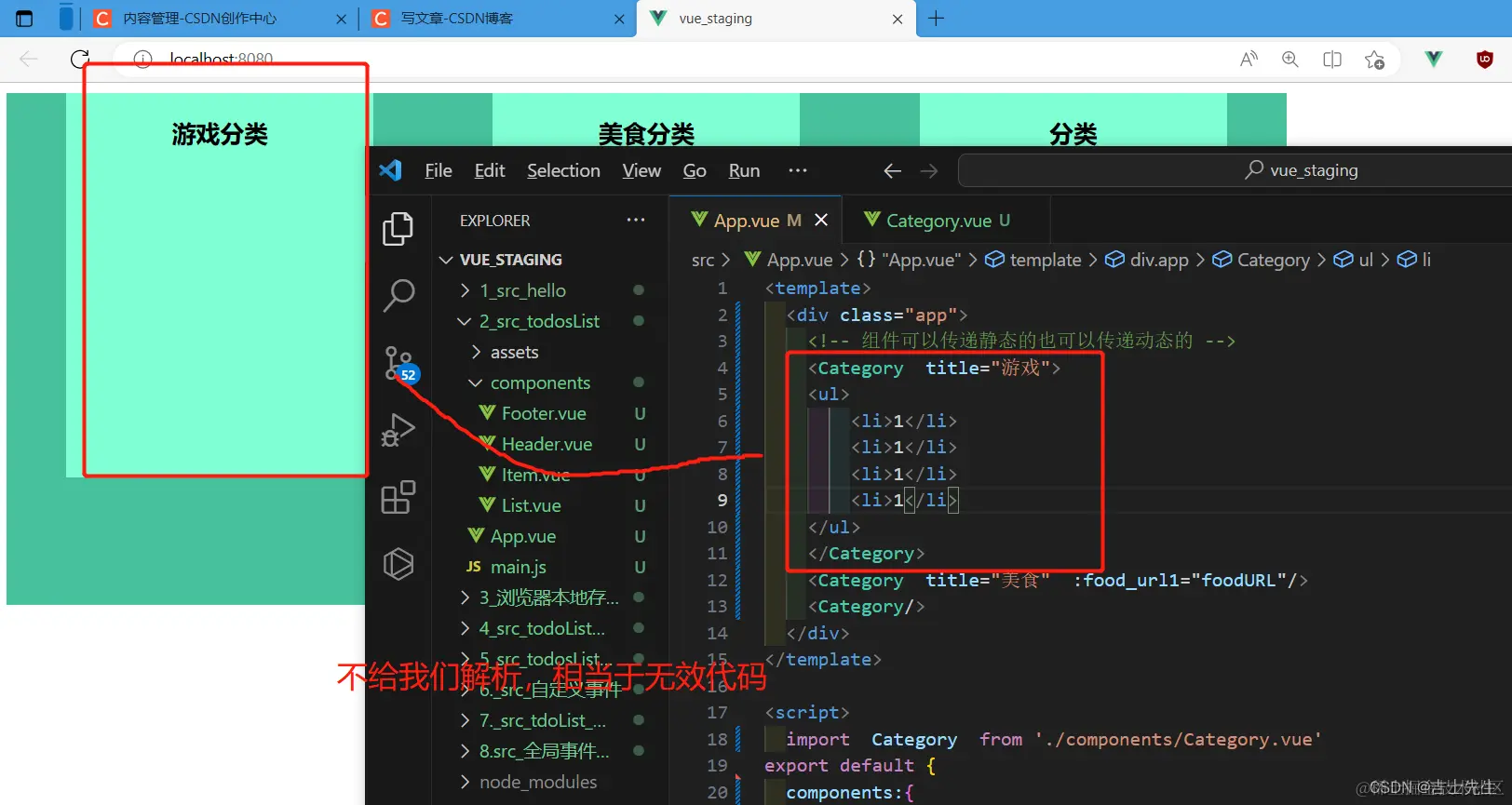The image size is (1512, 805).
Task: Open the Go menu
Action: (x=695, y=170)
